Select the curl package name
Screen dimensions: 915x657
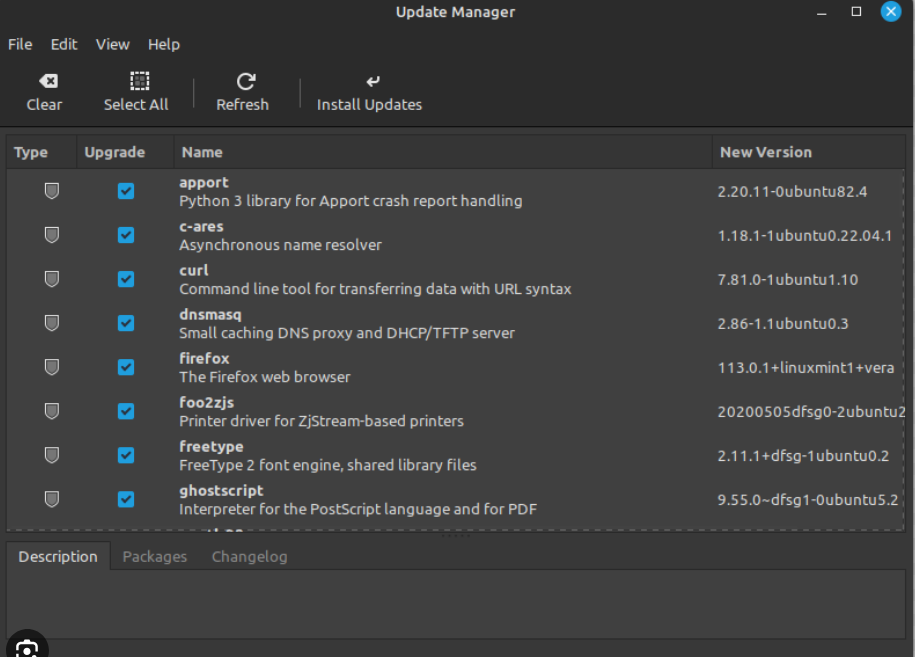[194, 271]
